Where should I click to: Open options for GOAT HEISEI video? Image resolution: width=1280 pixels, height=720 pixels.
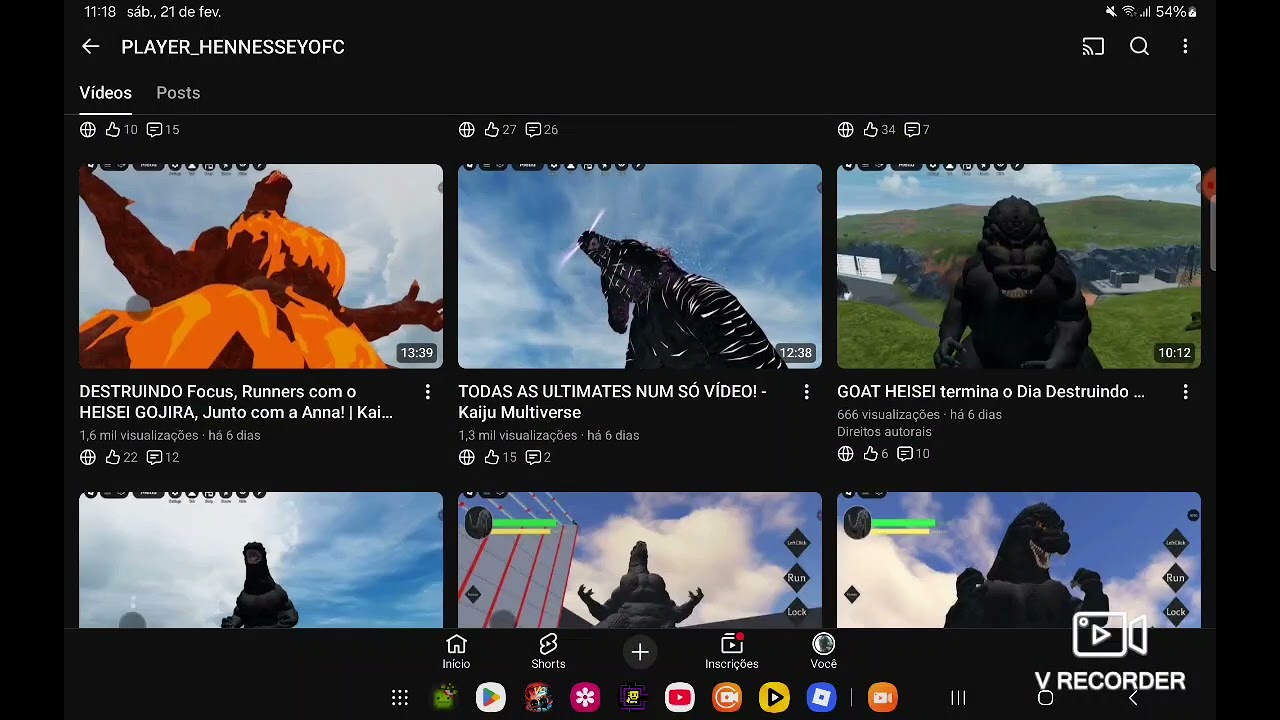[x=1186, y=392]
